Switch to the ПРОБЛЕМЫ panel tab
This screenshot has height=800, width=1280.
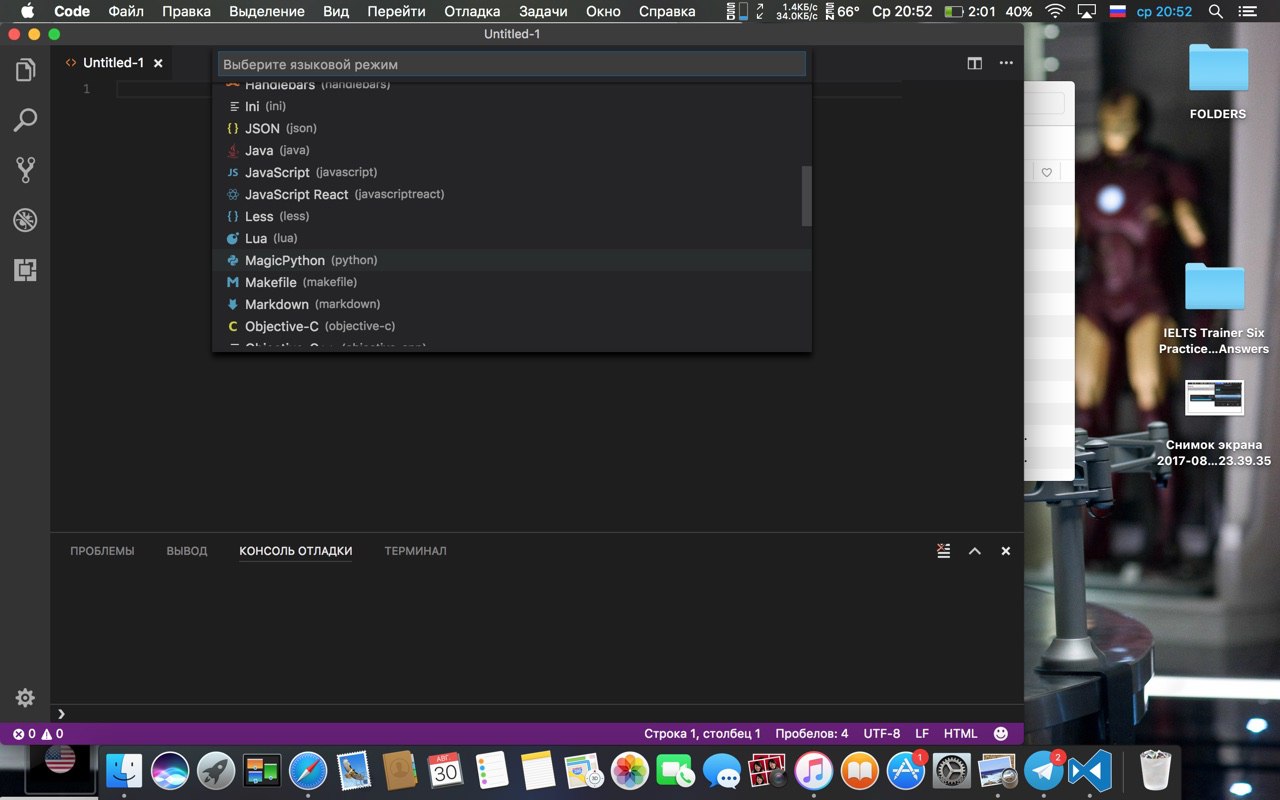(102, 551)
